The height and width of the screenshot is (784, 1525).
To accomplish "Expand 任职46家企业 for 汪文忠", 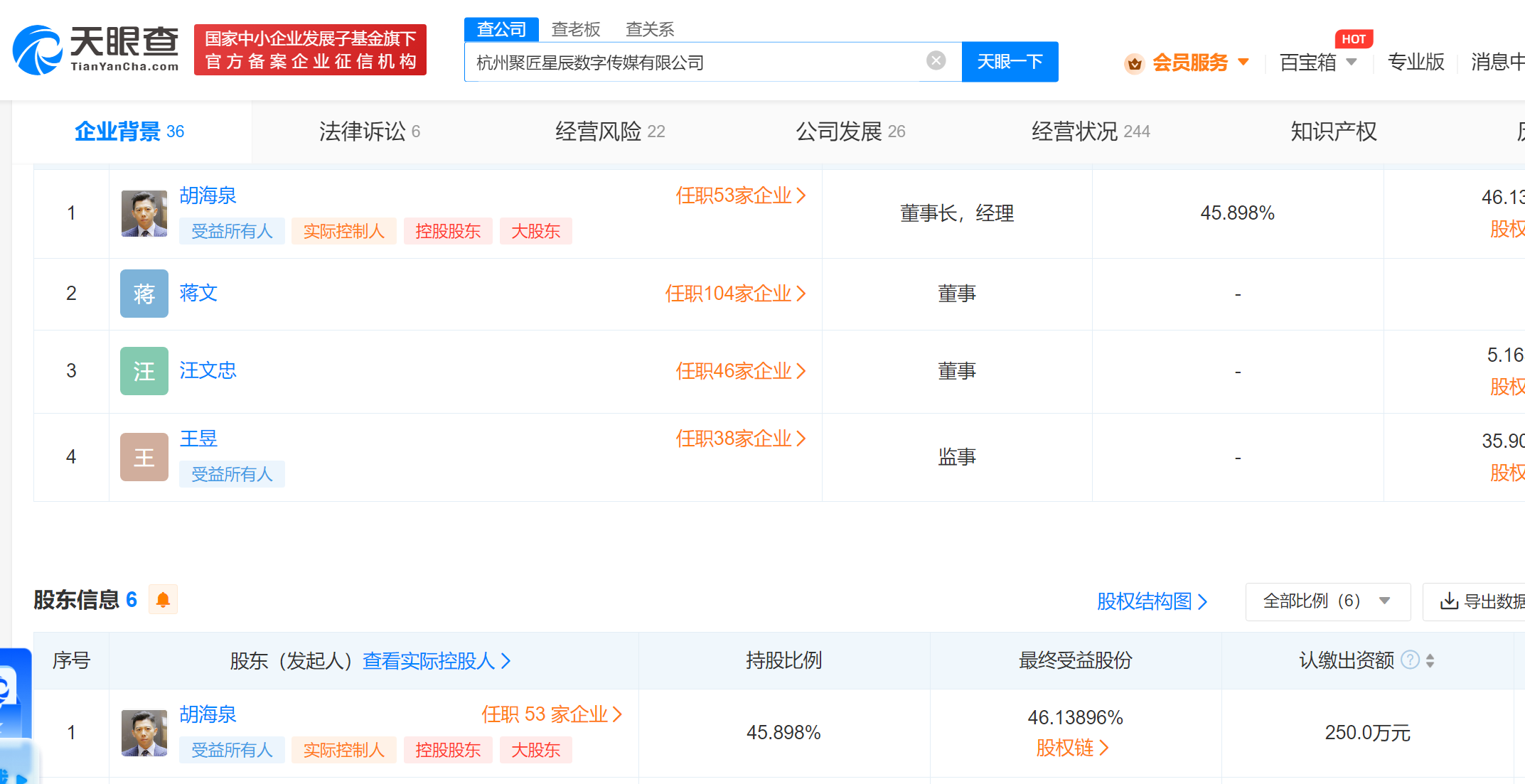I will [741, 371].
